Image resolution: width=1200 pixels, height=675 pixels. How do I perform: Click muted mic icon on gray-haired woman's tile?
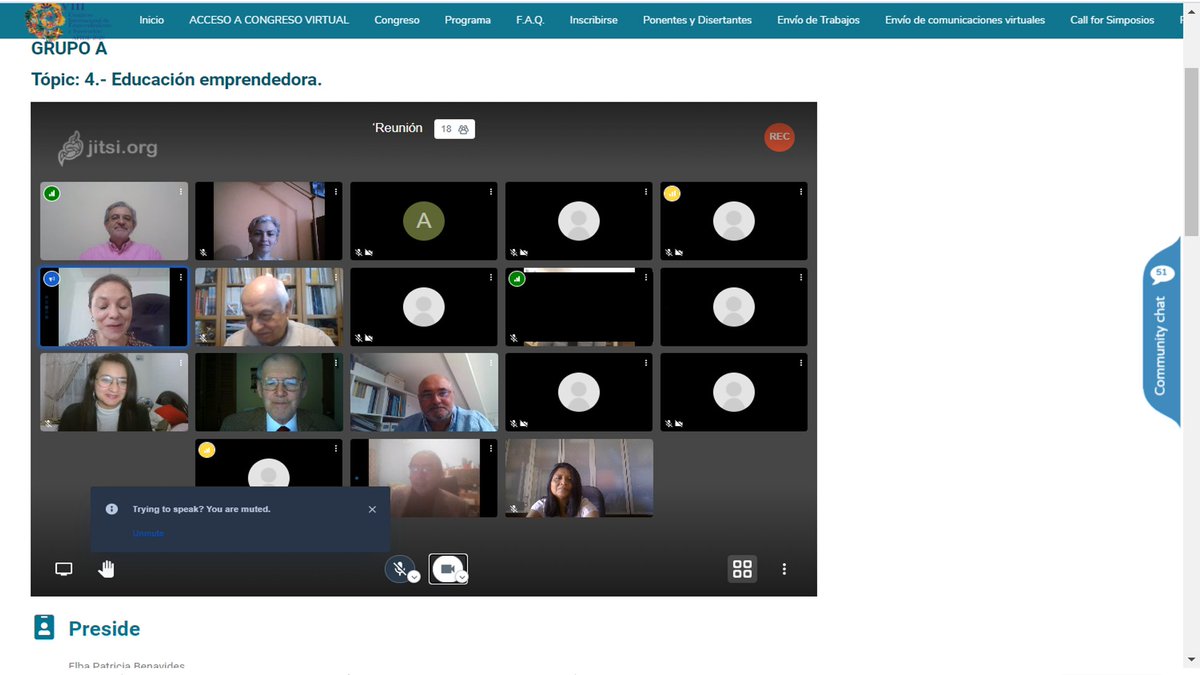pos(203,253)
